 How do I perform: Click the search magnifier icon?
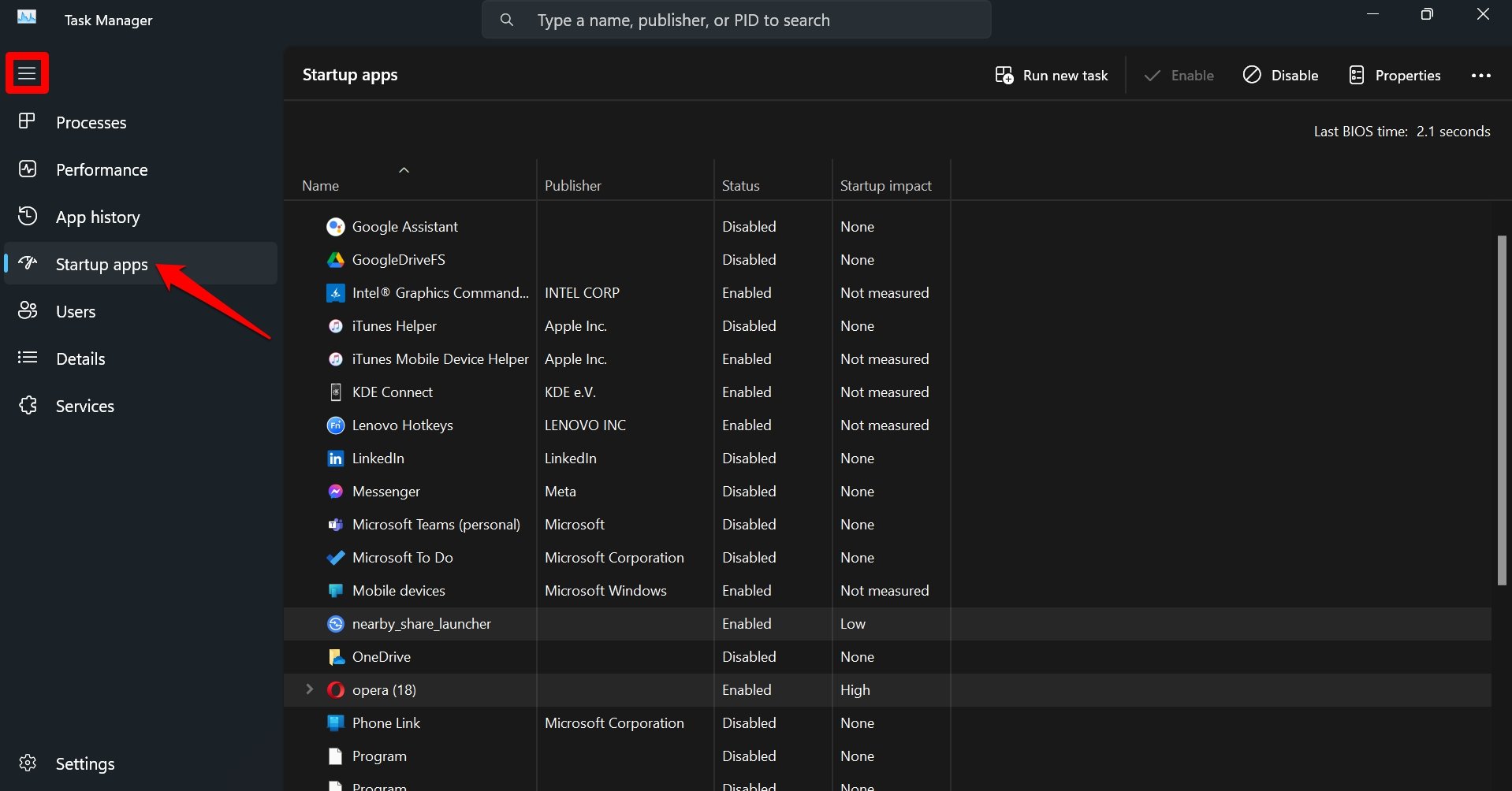click(507, 20)
